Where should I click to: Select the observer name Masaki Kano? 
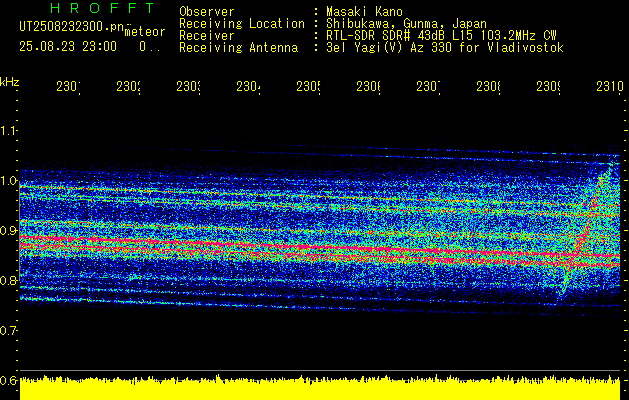pos(364,12)
